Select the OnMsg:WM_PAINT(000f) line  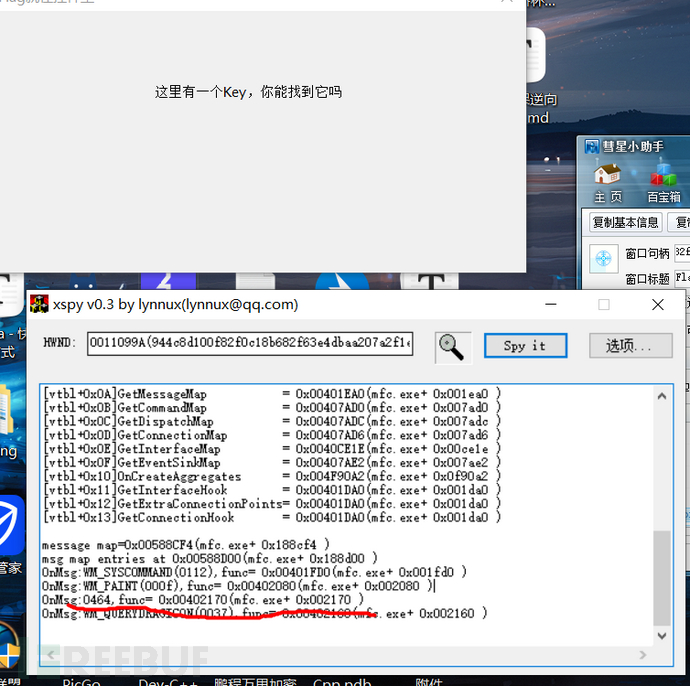[237, 586]
